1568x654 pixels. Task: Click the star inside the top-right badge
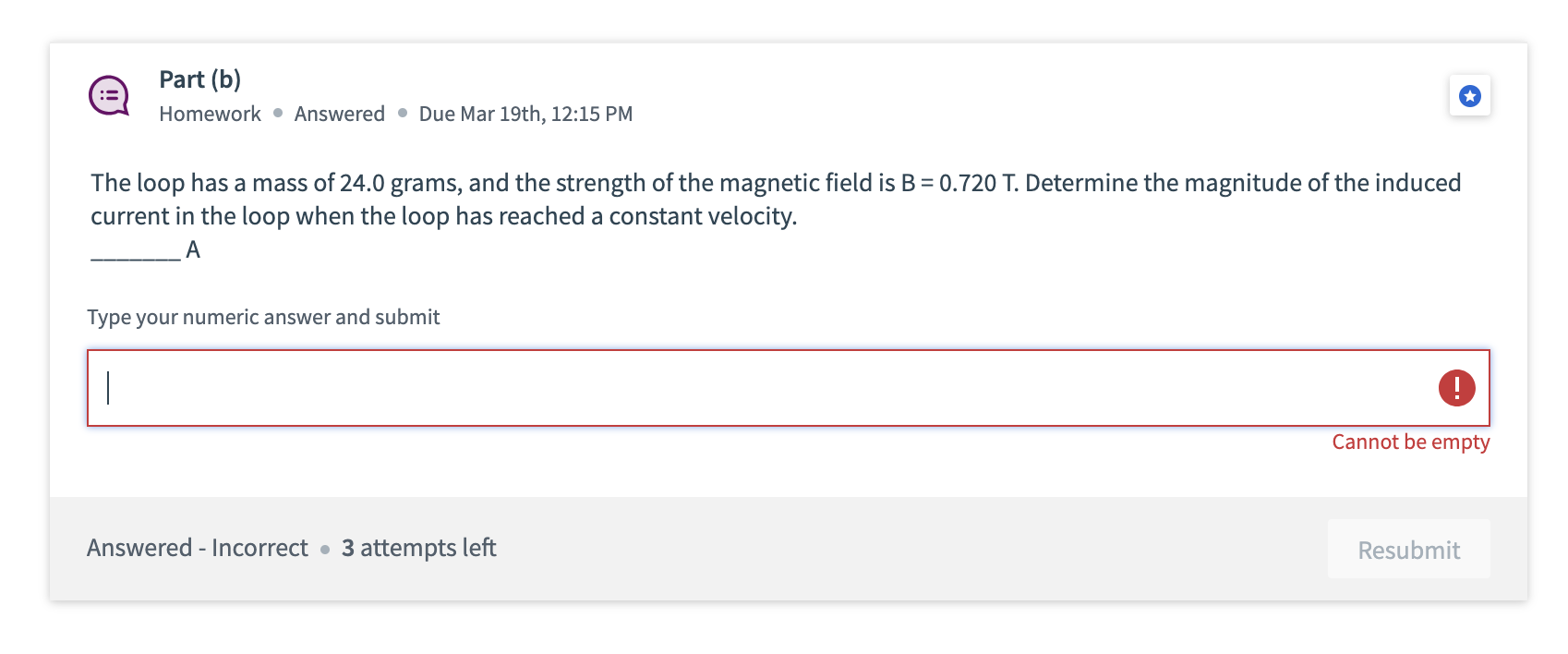1470,95
